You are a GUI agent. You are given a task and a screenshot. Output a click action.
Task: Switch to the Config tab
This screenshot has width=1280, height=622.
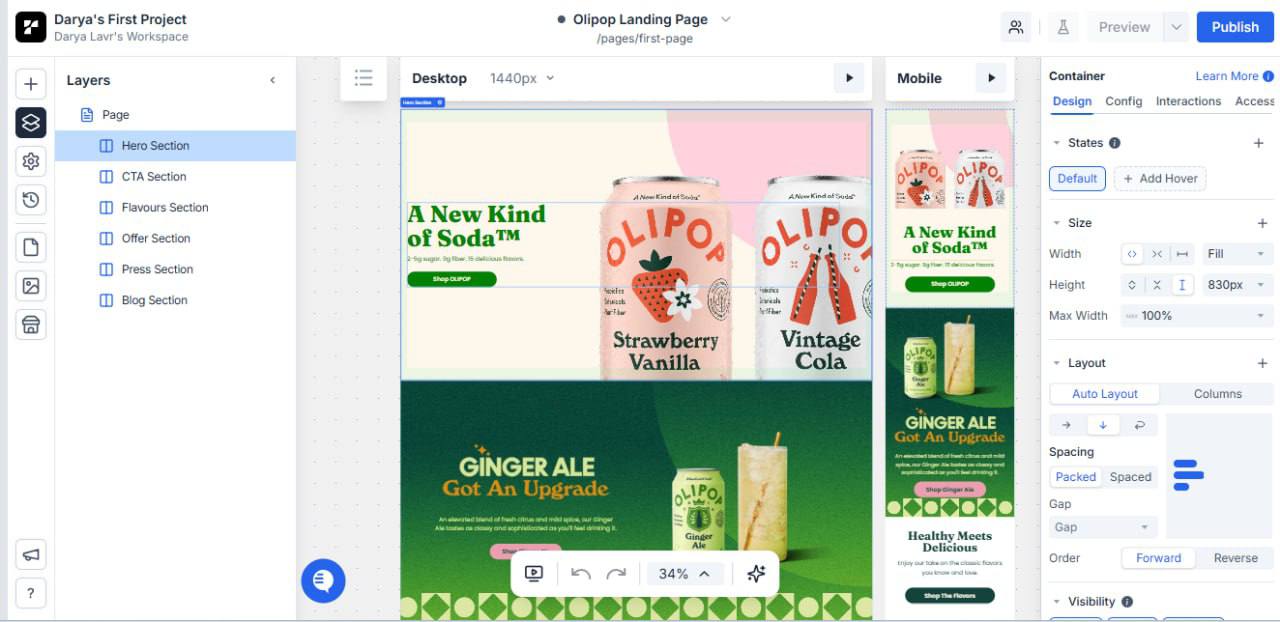1124,101
